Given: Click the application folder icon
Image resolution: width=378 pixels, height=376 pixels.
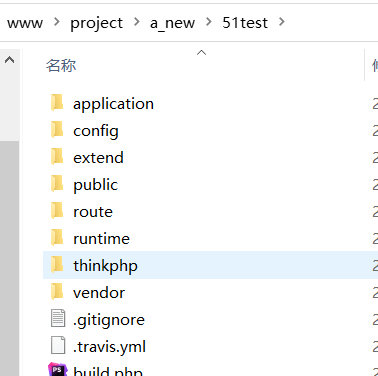Looking at the screenshot, I should coord(57,102).
